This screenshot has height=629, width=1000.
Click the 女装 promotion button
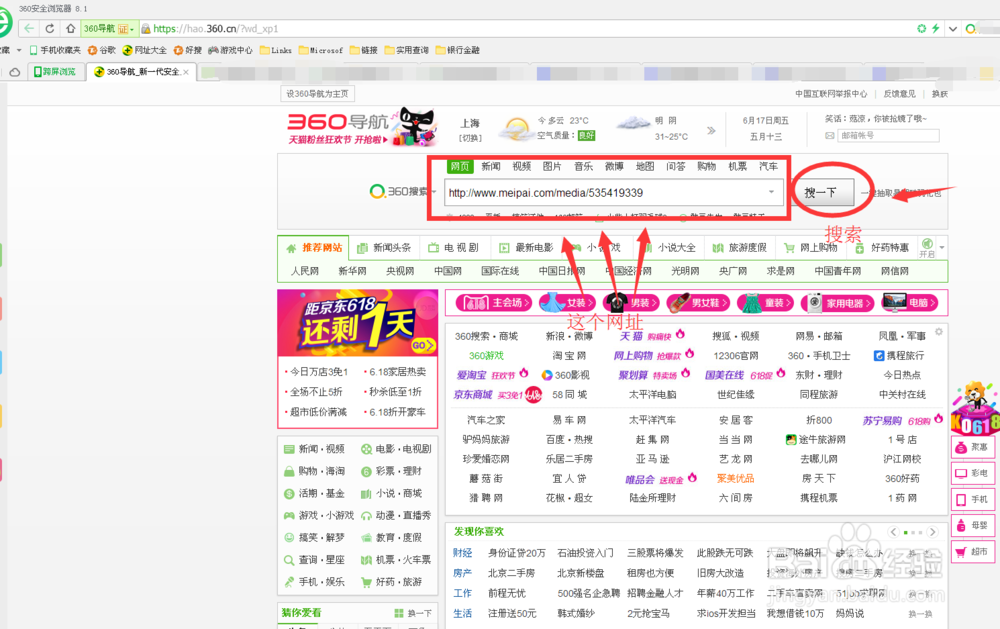click(x=568, y=302)
